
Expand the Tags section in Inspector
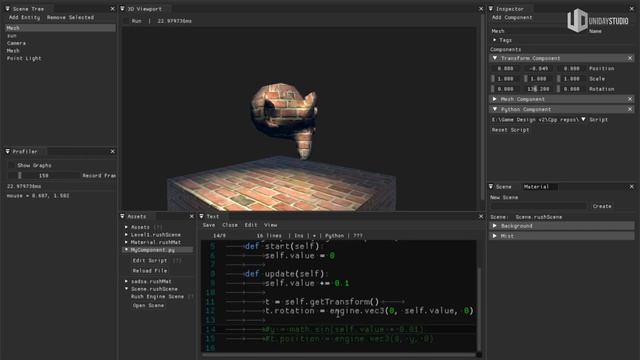[494, 40]
